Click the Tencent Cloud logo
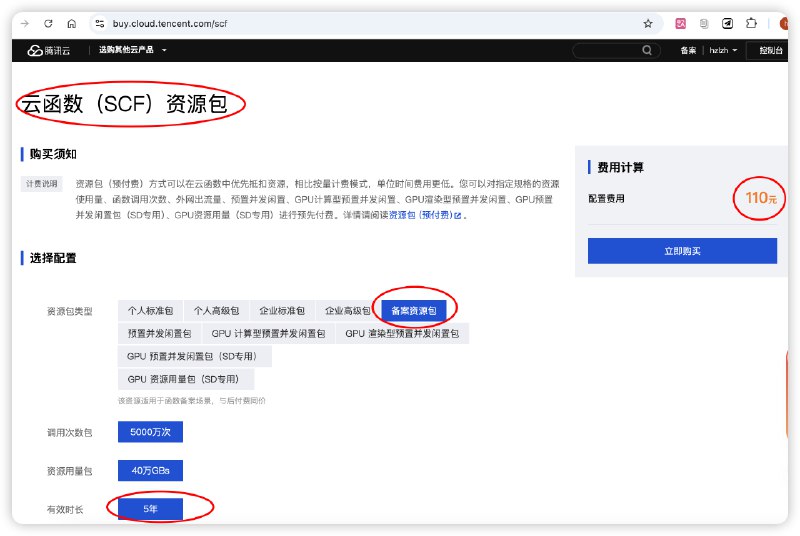This screenshot has width=800, height=536. (49, 50)
